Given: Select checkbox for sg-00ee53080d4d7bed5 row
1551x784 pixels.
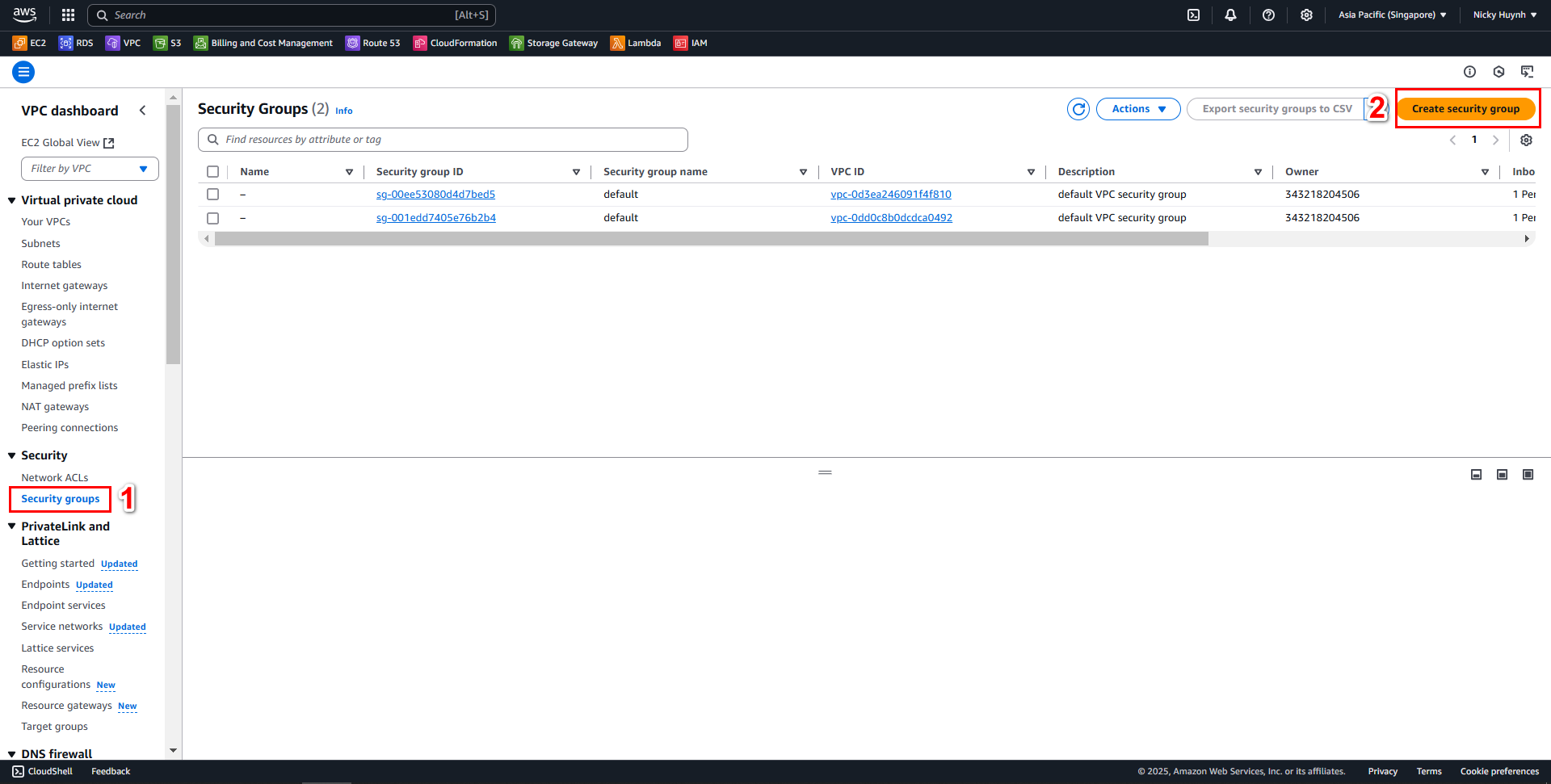Looking at the screenshot, I should click(213, 195).
